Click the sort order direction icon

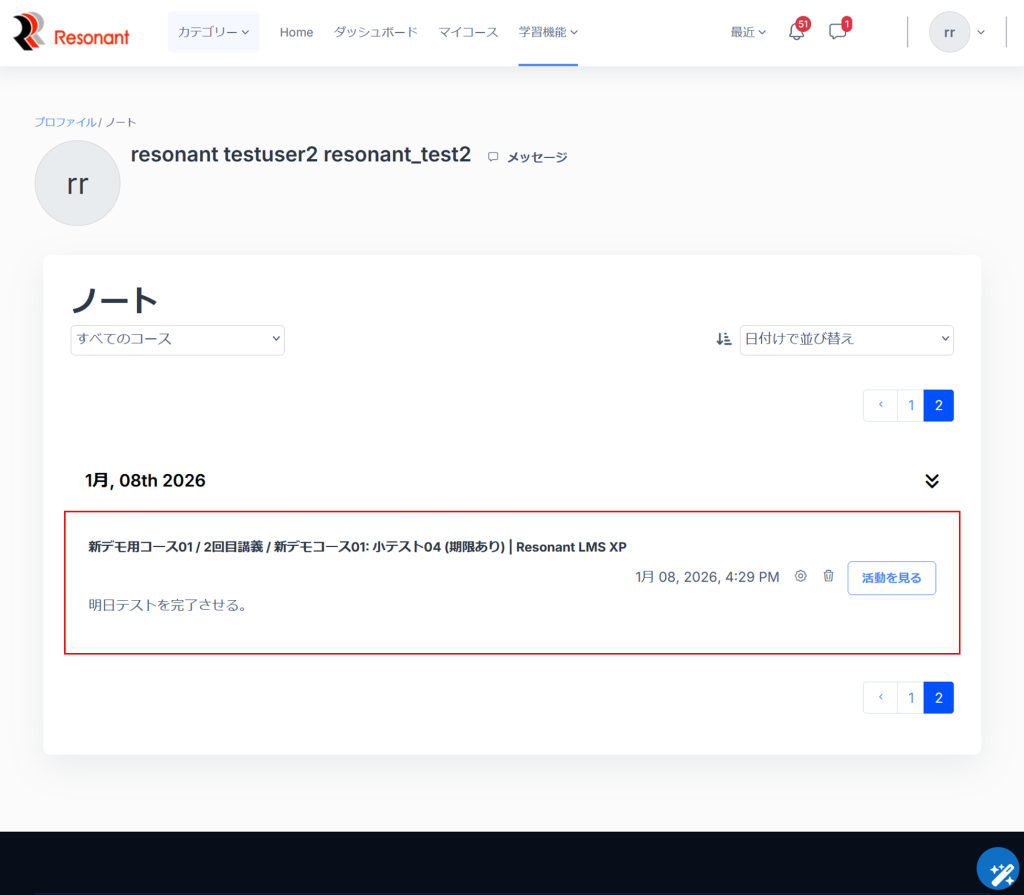(x=724, y=340)
